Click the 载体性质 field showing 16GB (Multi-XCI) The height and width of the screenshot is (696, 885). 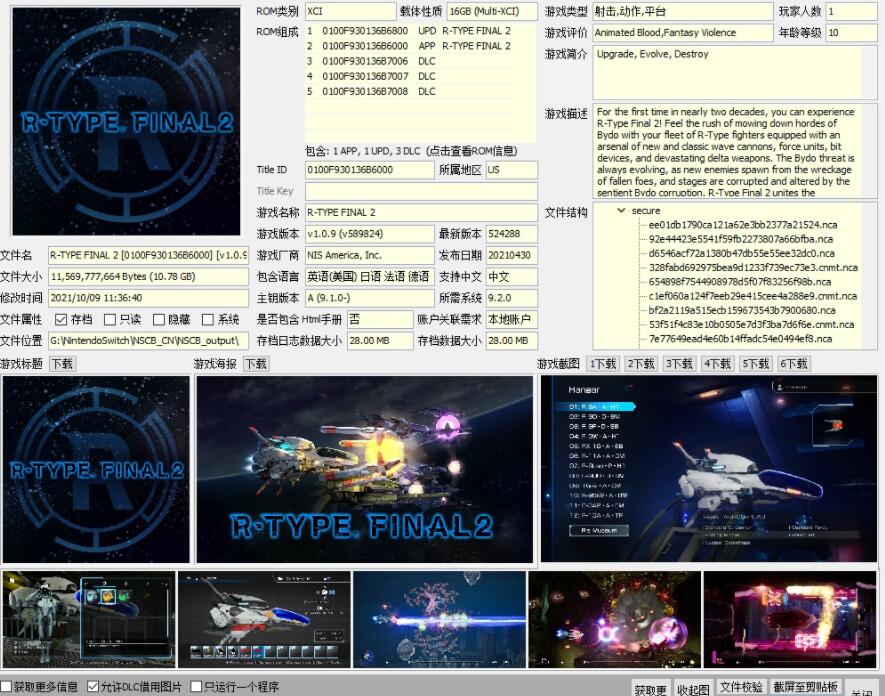pos(492,11)
